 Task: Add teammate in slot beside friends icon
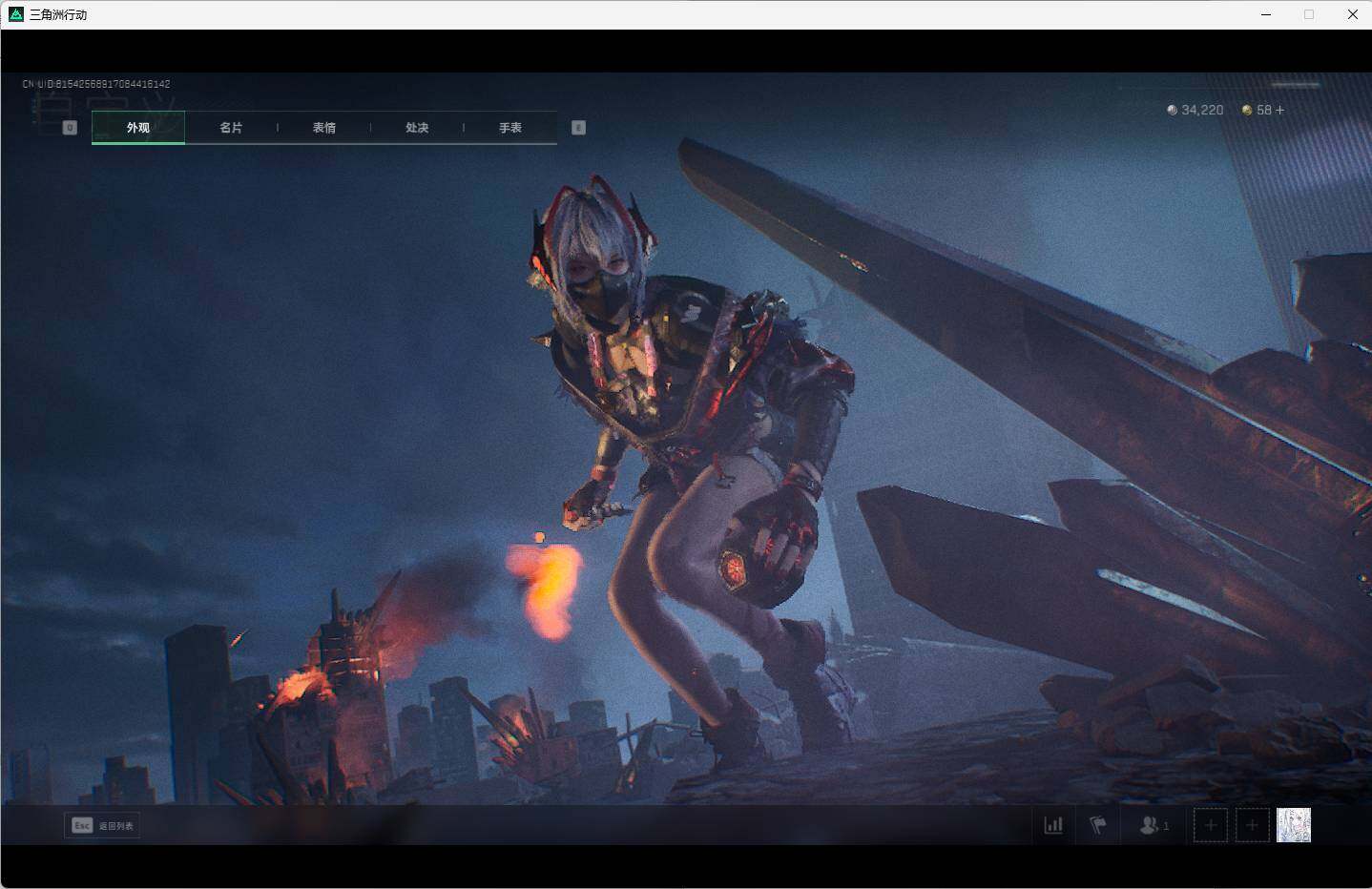[x=1211, y=825]
